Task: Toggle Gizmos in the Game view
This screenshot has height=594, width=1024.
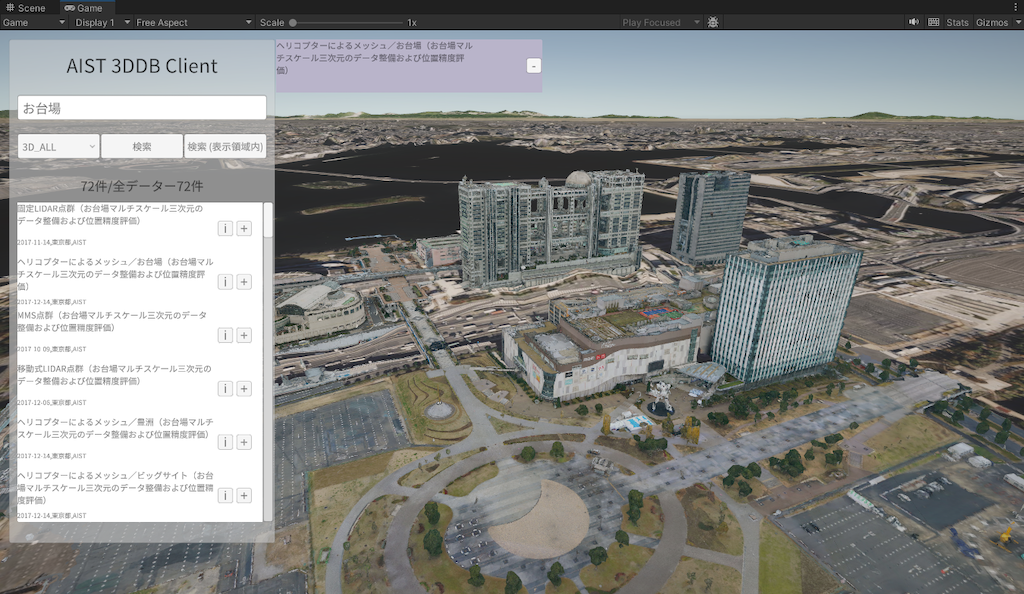Action: click(992, 22)
